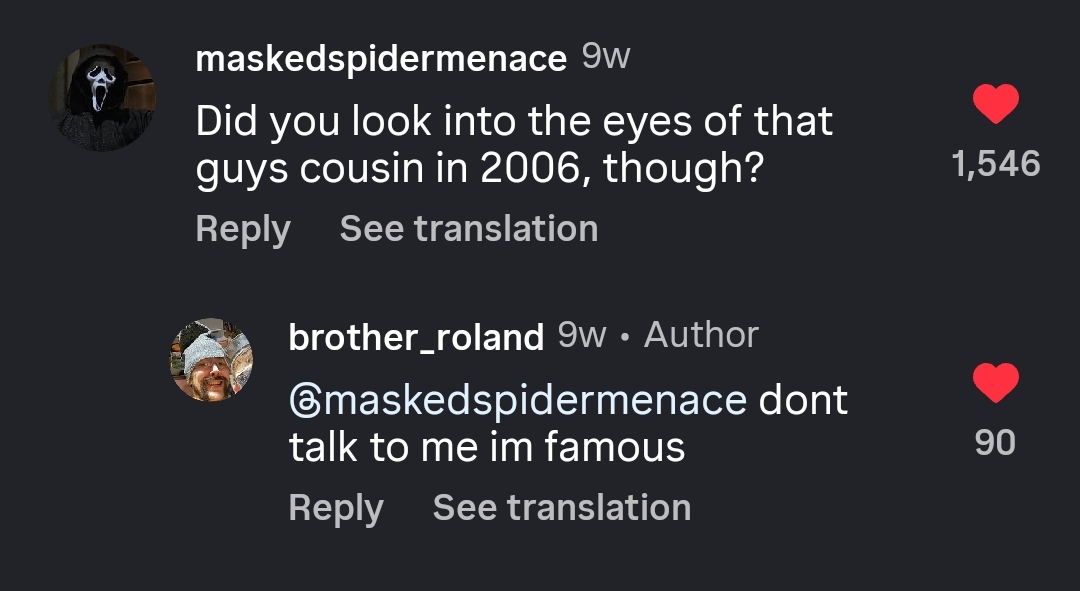Click the 9w timestamp beside maskedspidermenace
1080x591 pixels.
[x=606, y=58]
